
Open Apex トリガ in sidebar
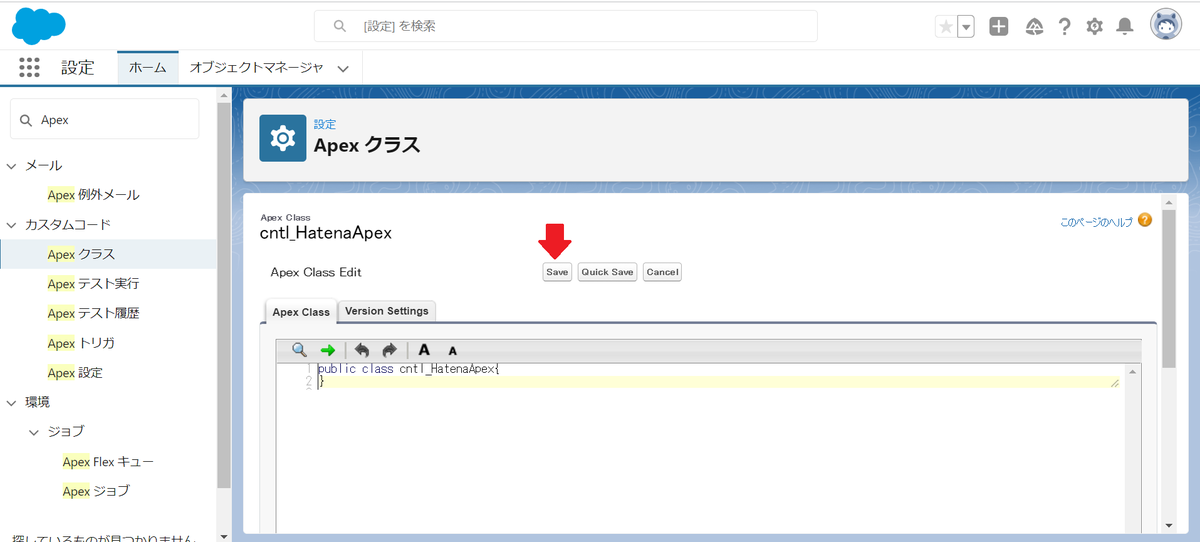81,343
